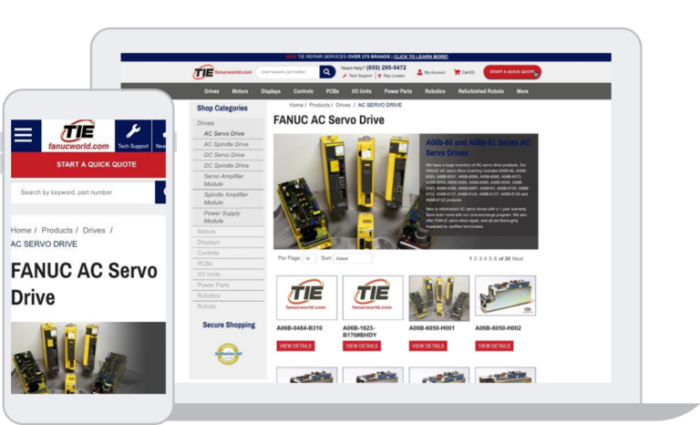This screenshot has width=700, height=425.
Task: Click the Drives breadcrumb on laptop page
Action: [343, 105]
